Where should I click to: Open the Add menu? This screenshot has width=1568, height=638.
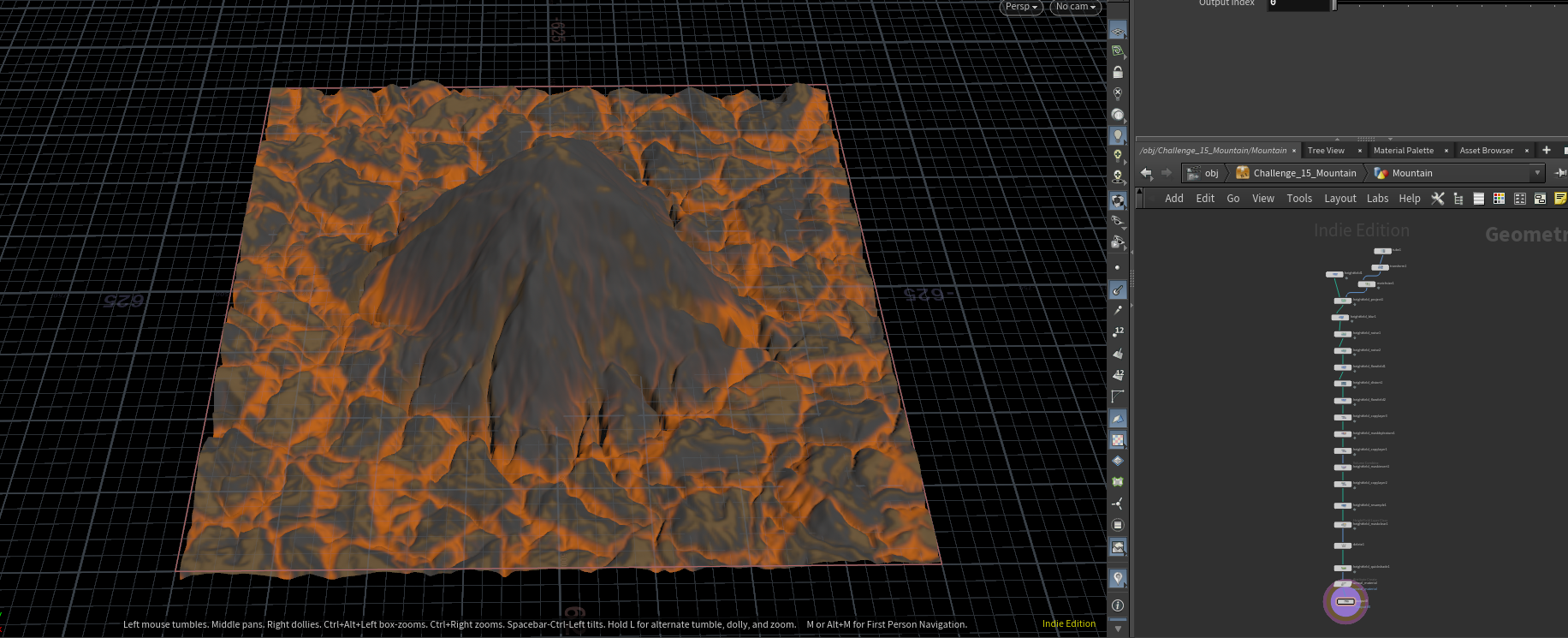(1174, 199)
